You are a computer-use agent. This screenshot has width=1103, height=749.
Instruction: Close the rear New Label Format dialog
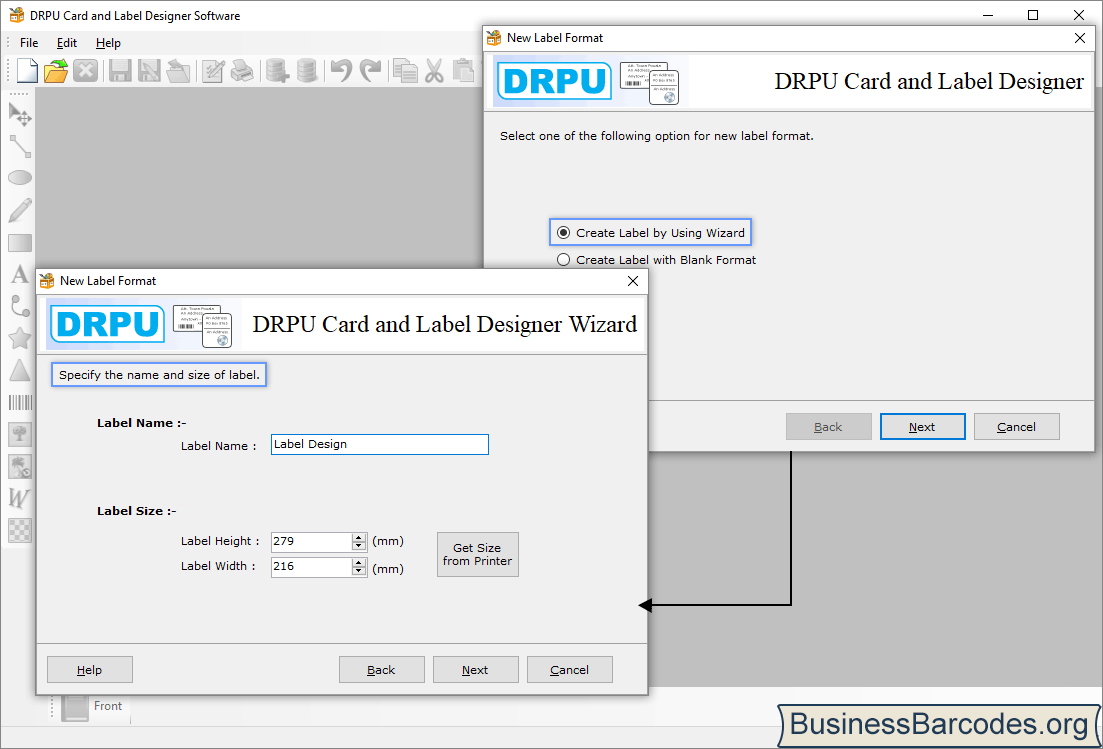coord(1080,38)
